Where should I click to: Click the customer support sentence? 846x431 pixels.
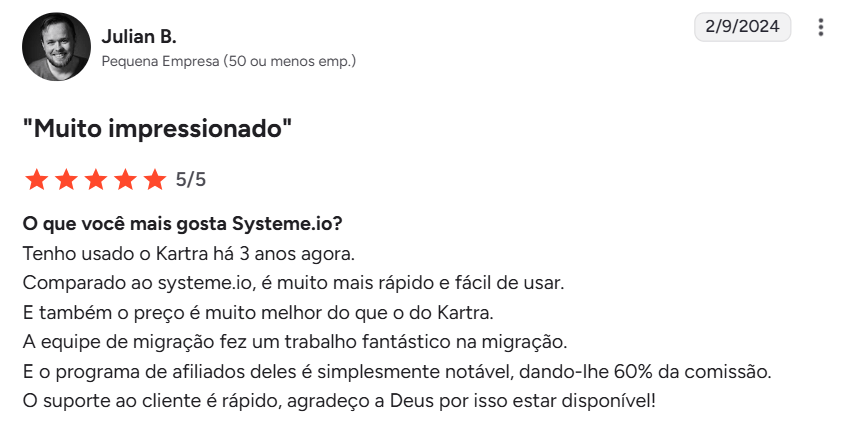coord(338,402)
